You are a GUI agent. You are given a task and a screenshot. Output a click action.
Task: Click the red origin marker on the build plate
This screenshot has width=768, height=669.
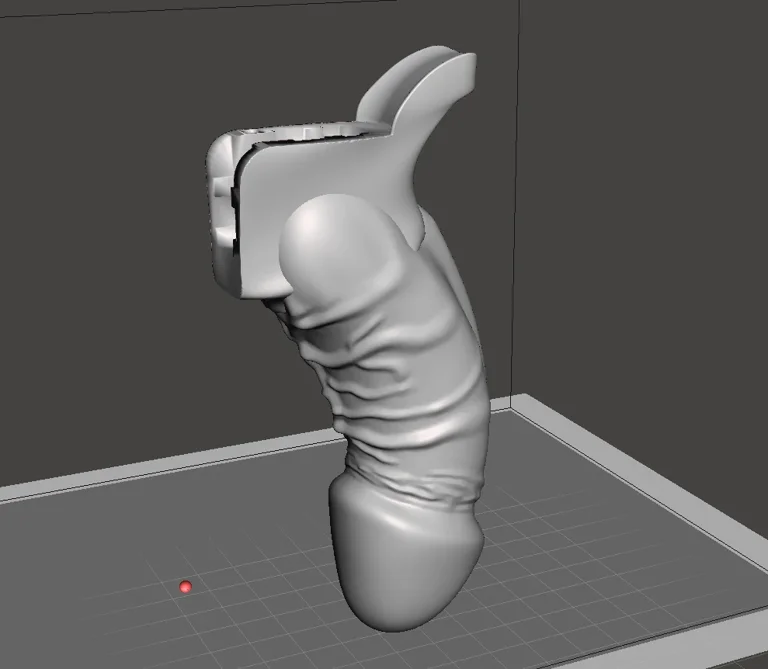(185, 587)
